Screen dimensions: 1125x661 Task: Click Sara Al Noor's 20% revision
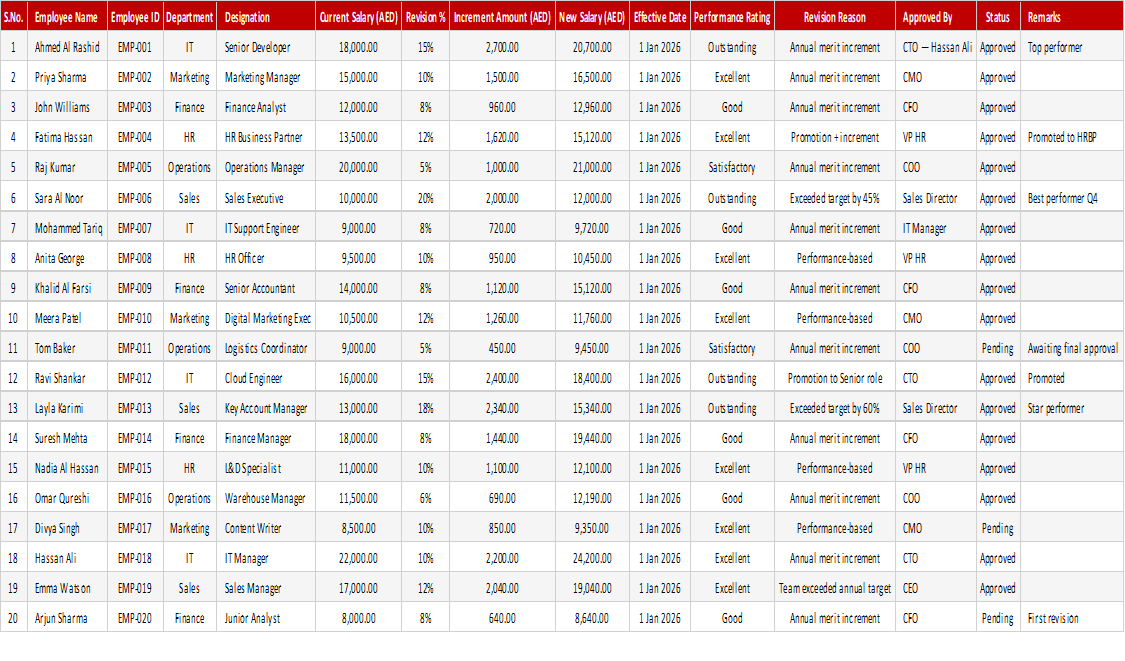tap(425, 199)
